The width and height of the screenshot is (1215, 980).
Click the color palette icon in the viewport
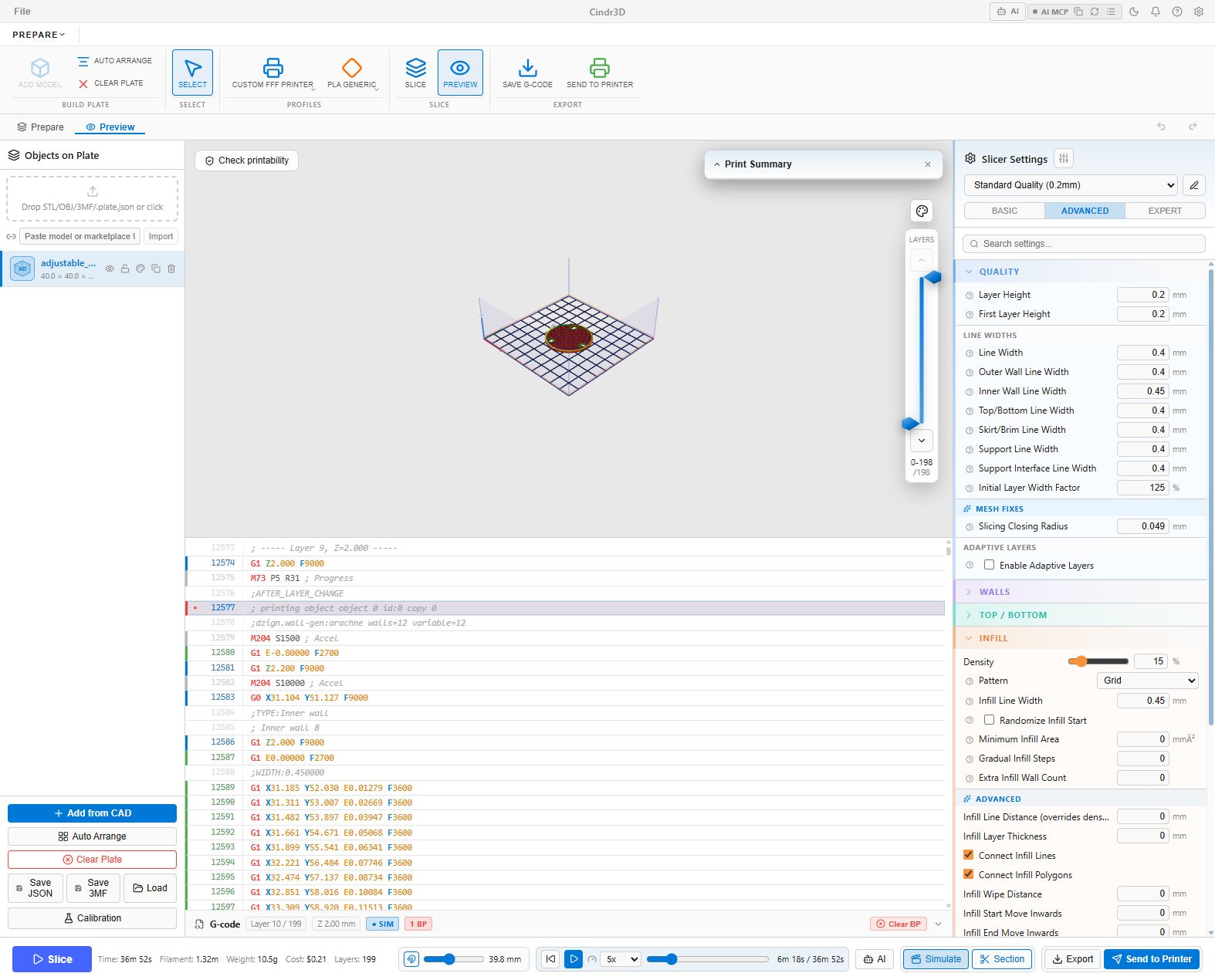[922, 211]
